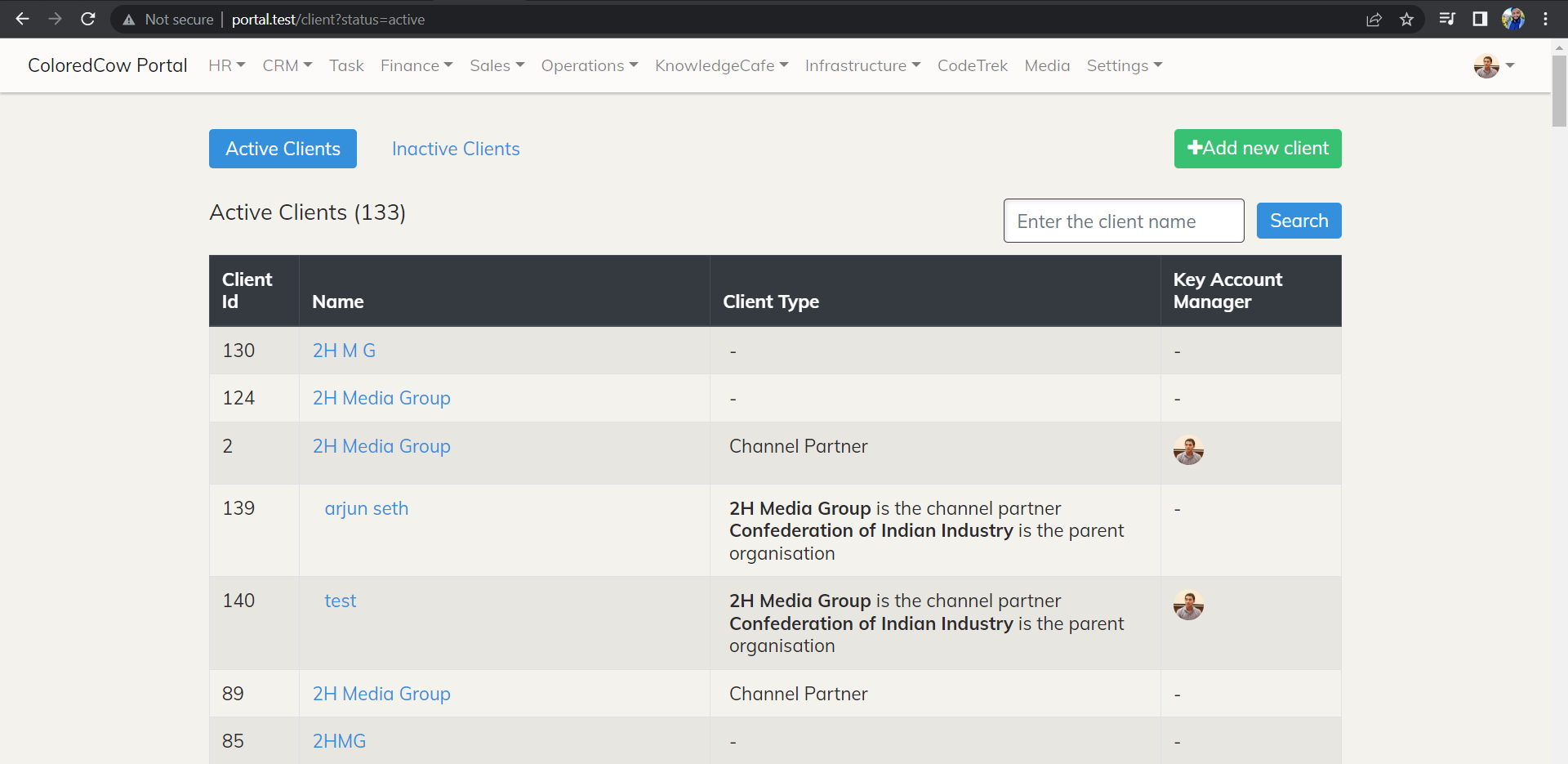
Task: Click the Key Account Manager avatar for client 2
Action: [1188, 450]
